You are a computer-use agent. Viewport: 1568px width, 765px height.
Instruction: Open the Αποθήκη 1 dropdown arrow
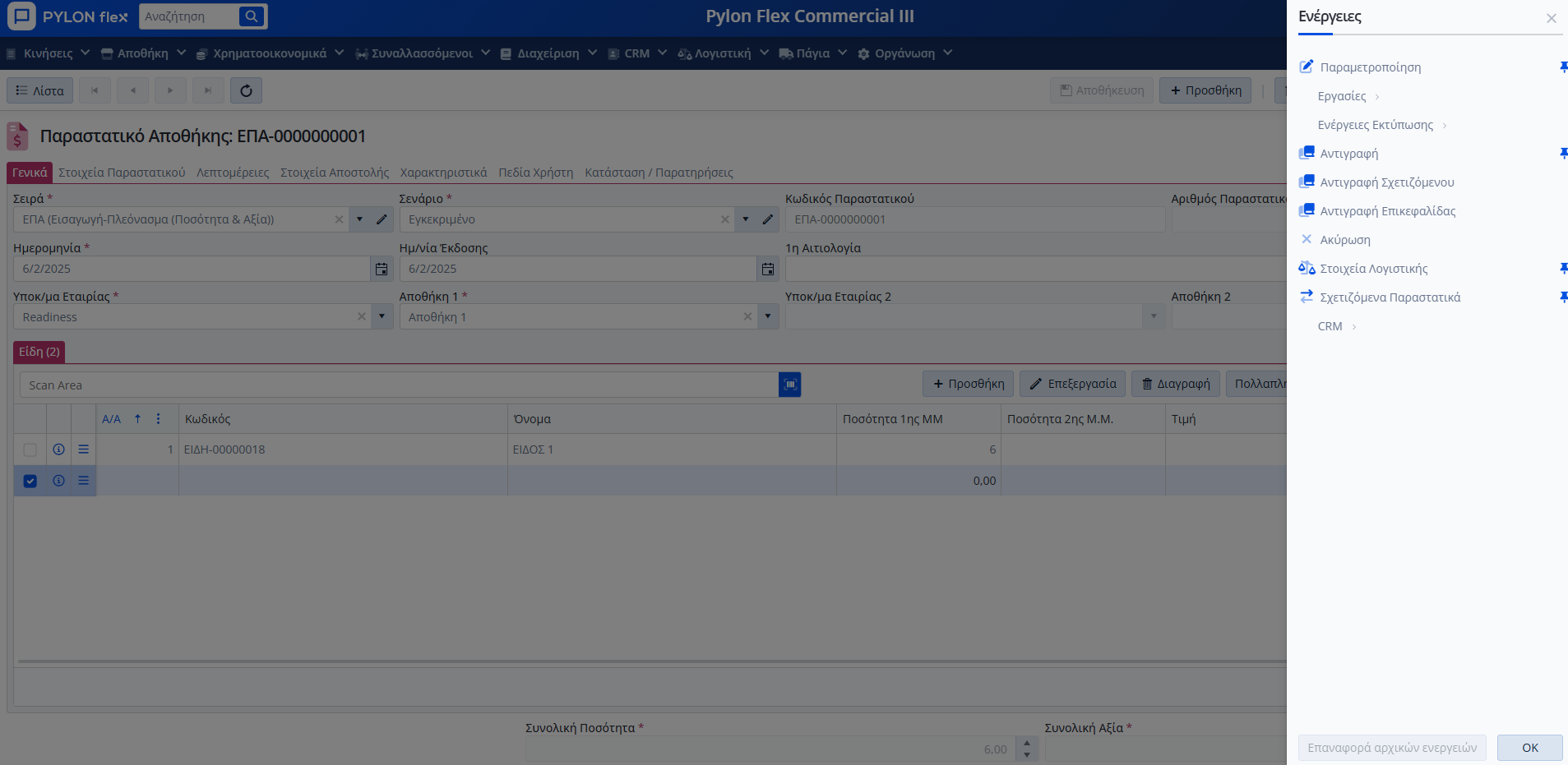767,316
